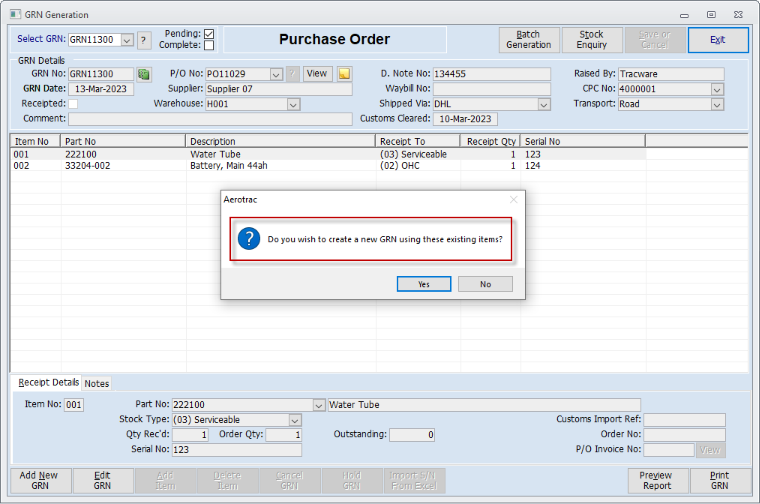Viewport: 760px width, 504px height.
Task: Toggle the Complete checkbox
Action: tap(209, 45)
